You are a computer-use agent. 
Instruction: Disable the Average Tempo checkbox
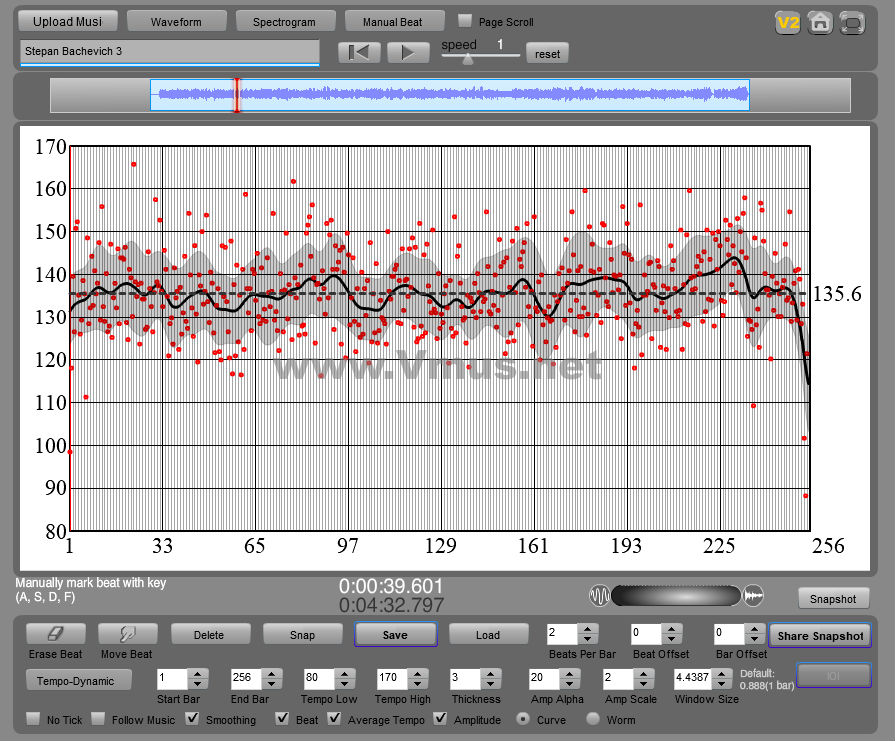tap(334, 718)
